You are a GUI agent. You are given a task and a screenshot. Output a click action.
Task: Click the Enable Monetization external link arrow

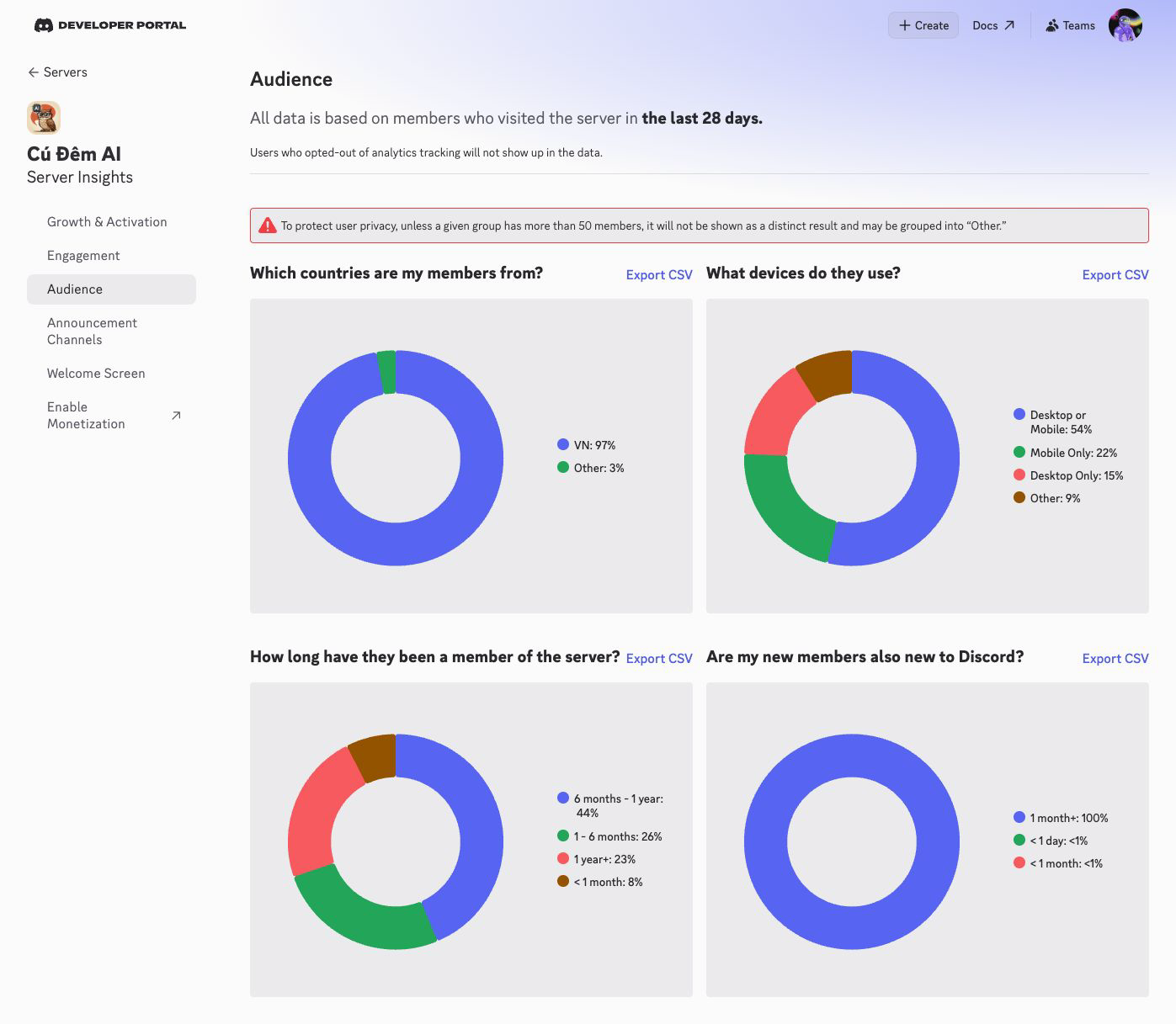click(x=176, y=416)
